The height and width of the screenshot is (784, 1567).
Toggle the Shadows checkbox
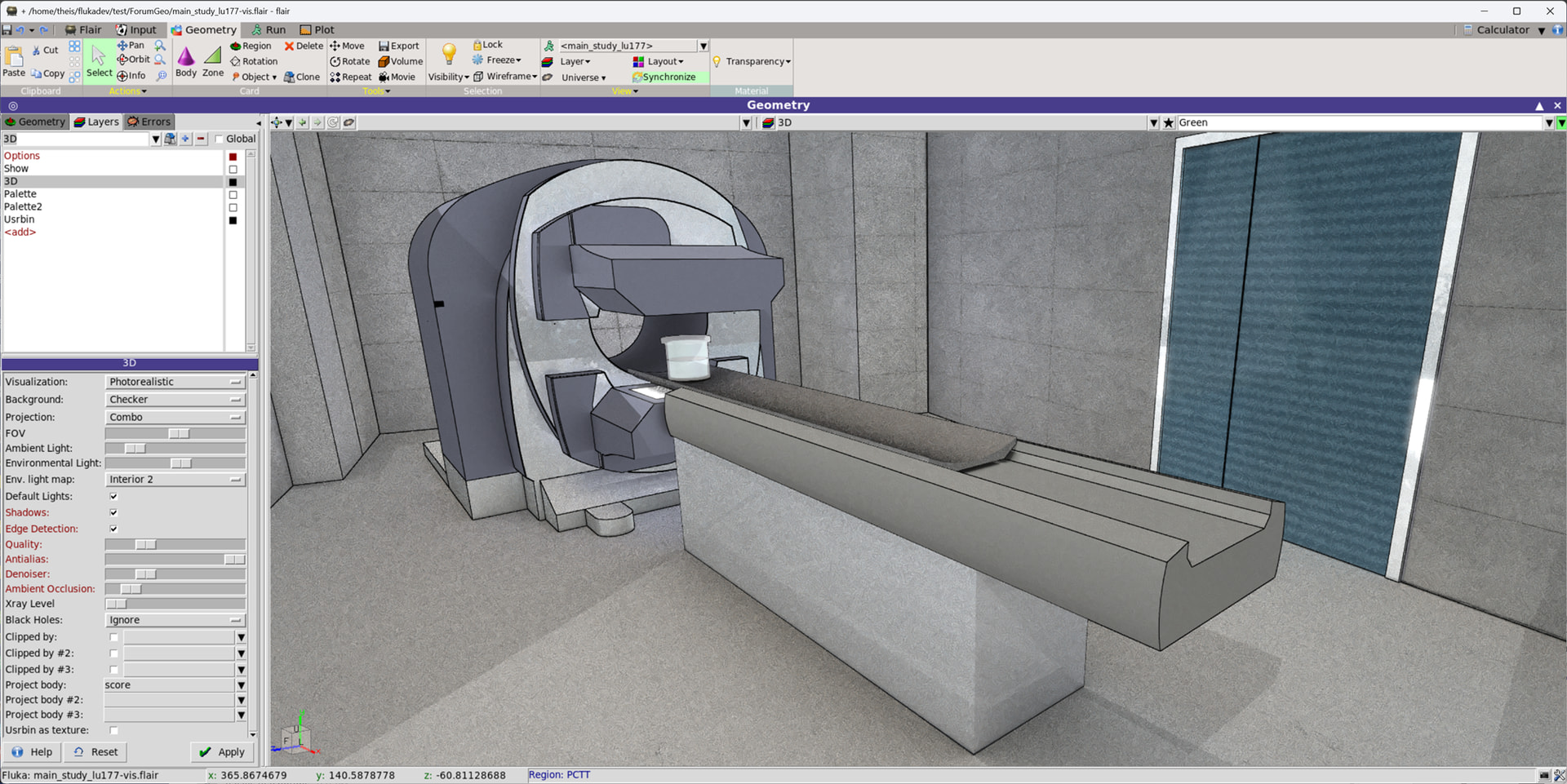coord(113,512)
